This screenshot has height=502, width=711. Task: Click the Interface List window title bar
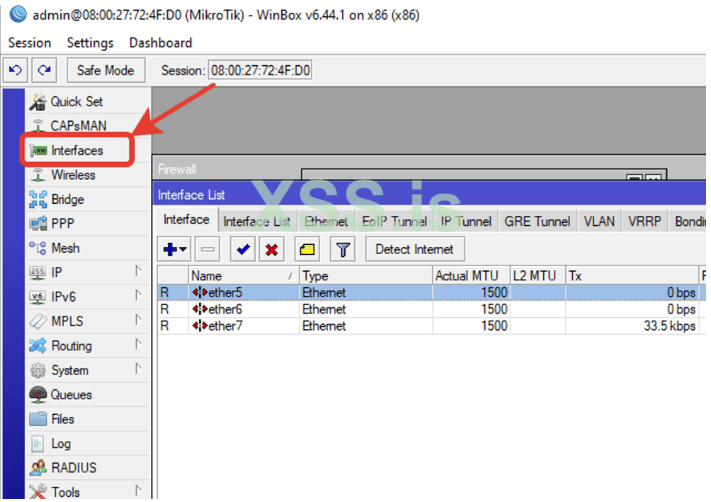(429, 195)
